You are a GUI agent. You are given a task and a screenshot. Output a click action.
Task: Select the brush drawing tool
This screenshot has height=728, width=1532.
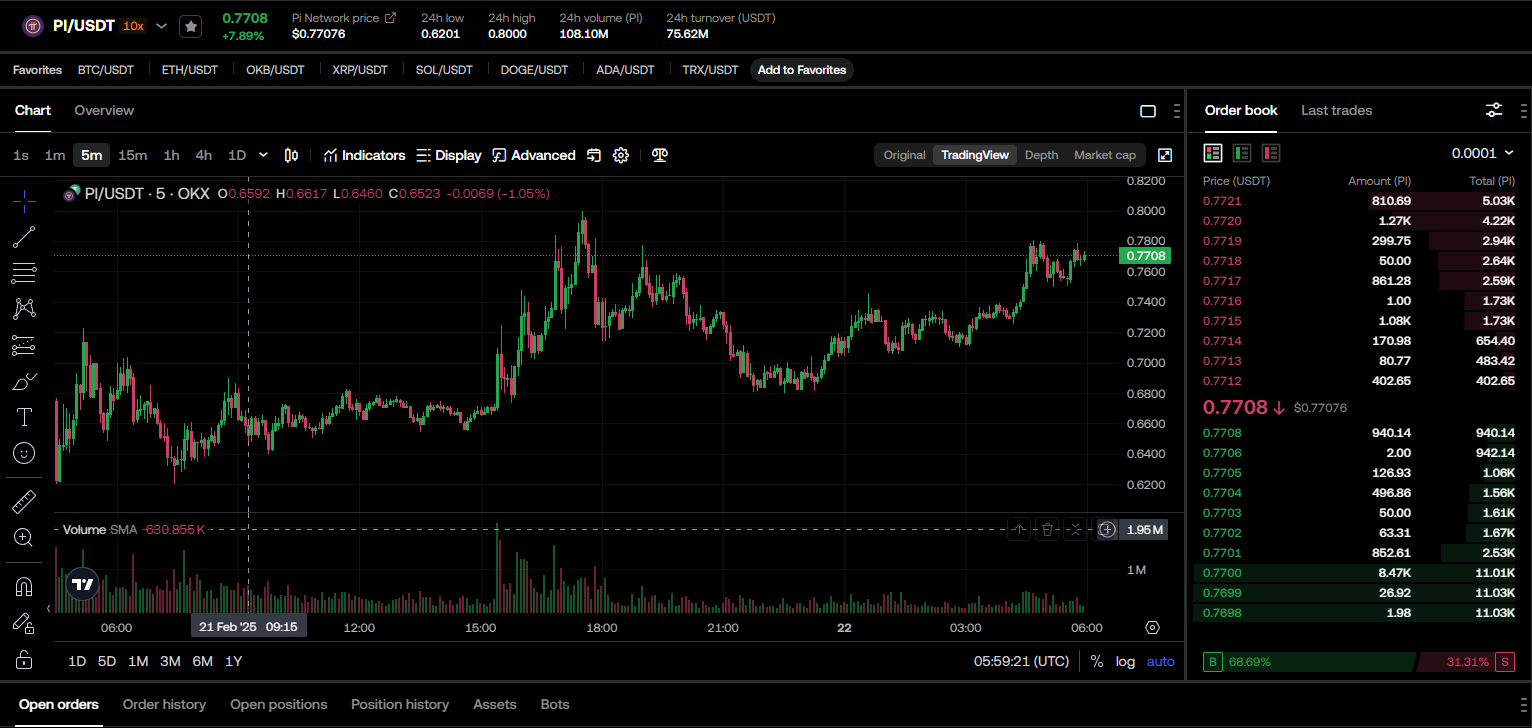tap(24, 381)
